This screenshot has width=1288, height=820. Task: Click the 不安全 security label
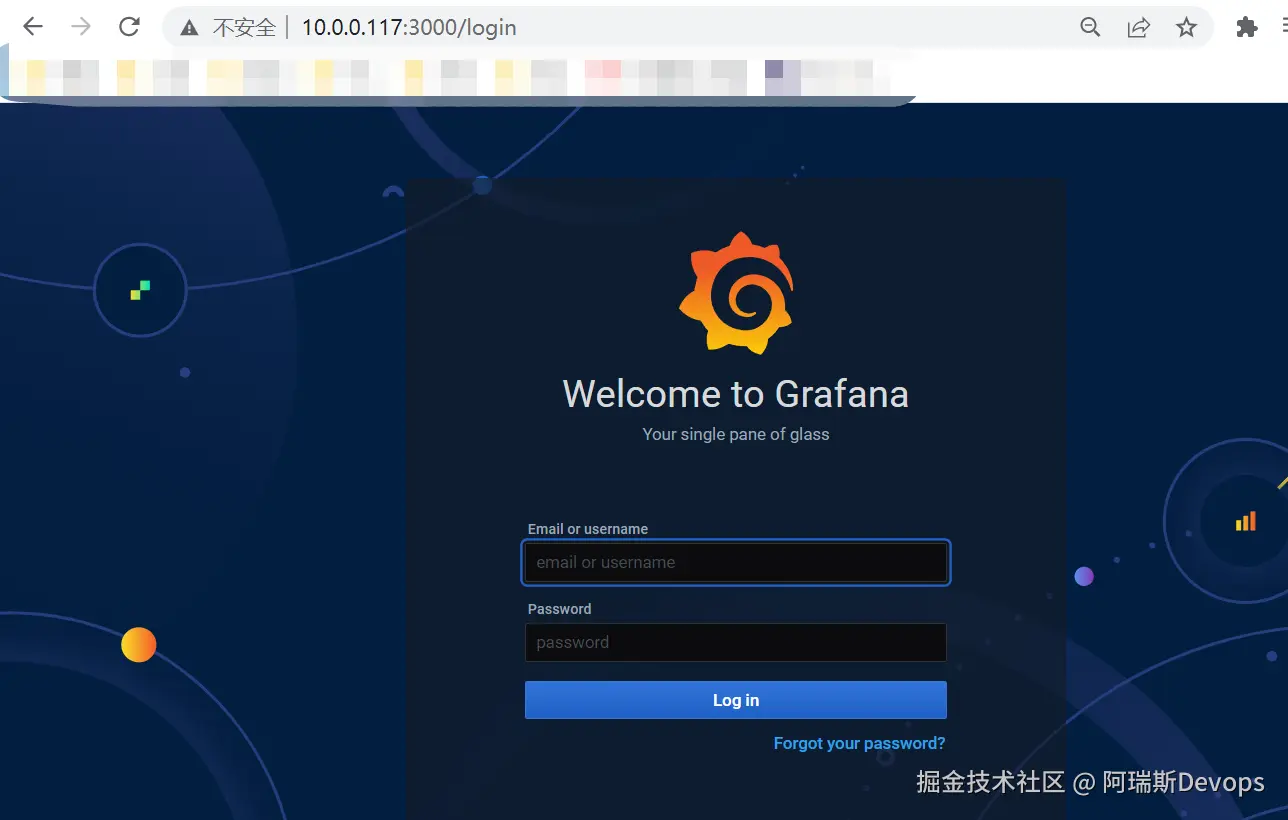click(x=244, y=28)
